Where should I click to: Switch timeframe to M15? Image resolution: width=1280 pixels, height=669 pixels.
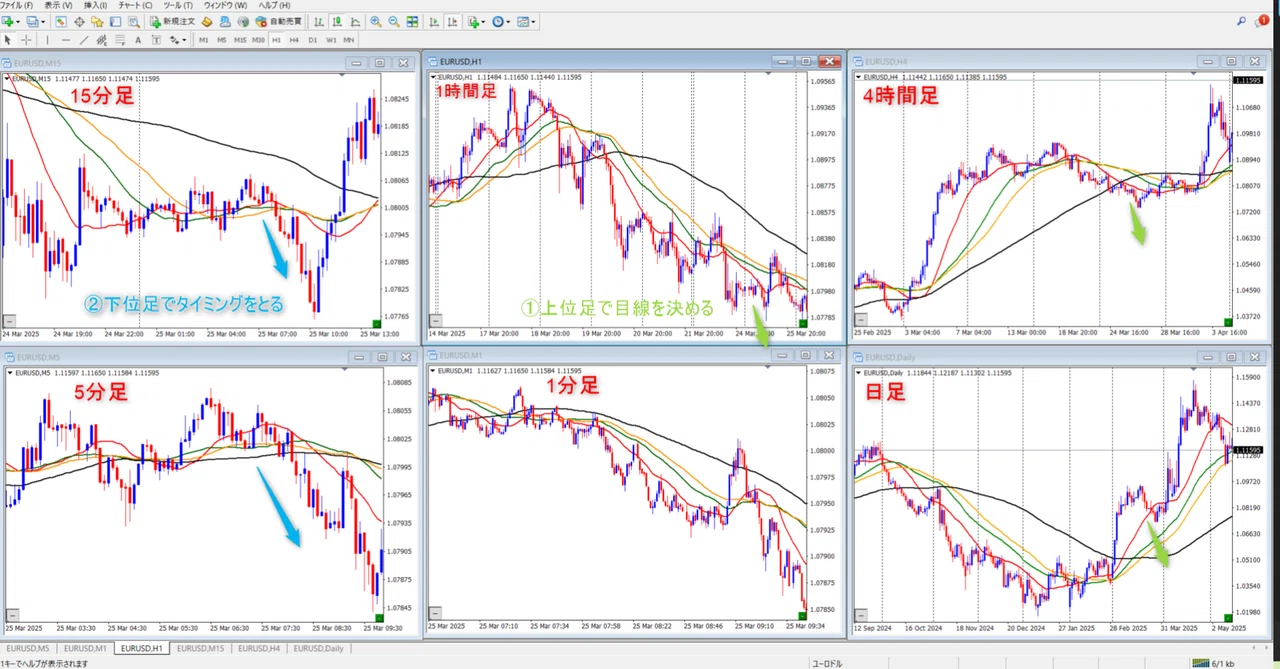click(240, 40)
